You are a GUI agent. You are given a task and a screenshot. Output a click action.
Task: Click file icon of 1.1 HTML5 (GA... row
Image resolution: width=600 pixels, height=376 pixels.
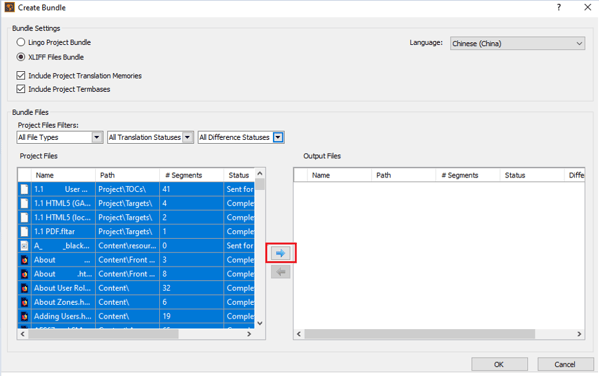click(x=24, y=203)
